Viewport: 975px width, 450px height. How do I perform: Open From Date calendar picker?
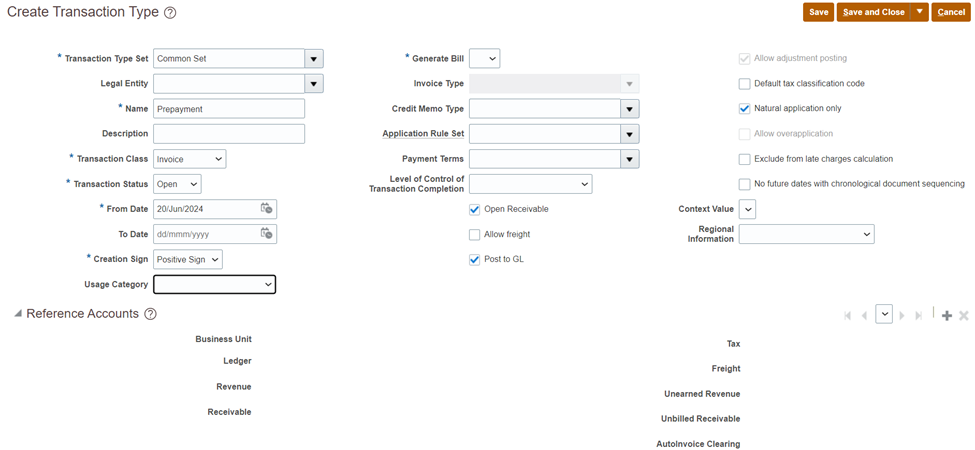coord(266,209)
